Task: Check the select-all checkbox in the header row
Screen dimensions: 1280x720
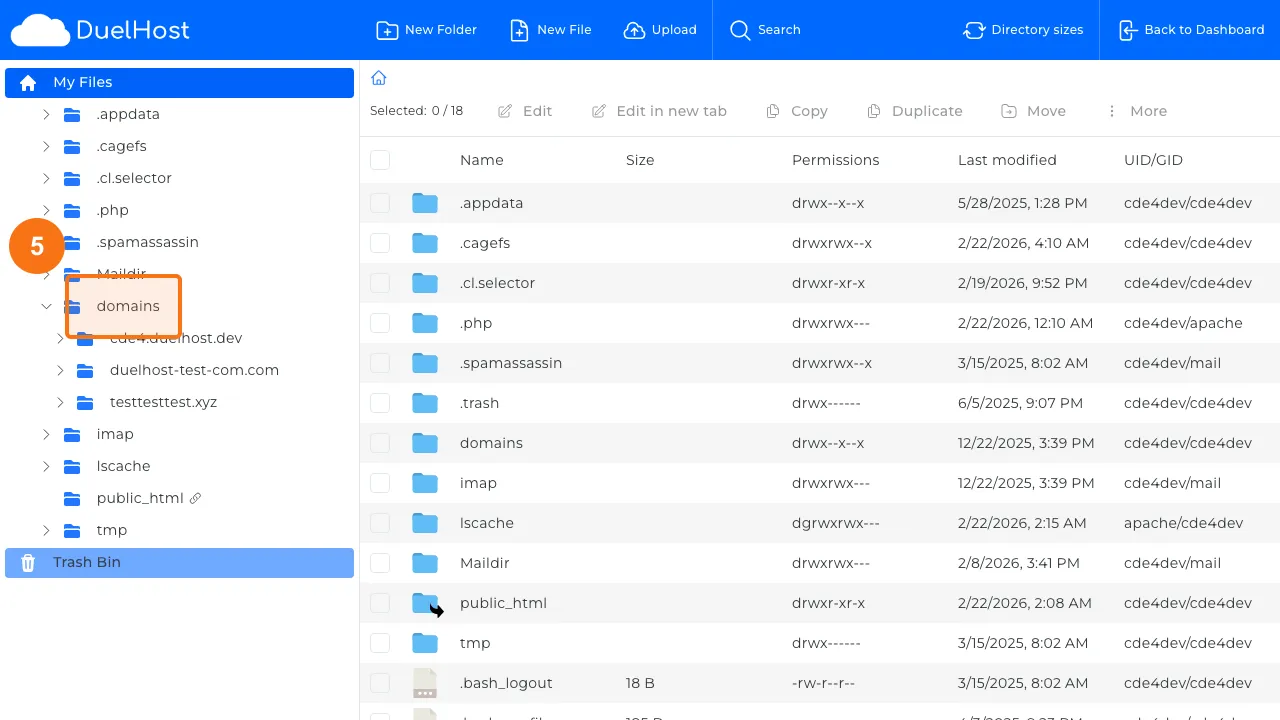Action: (x=380, y=160)
